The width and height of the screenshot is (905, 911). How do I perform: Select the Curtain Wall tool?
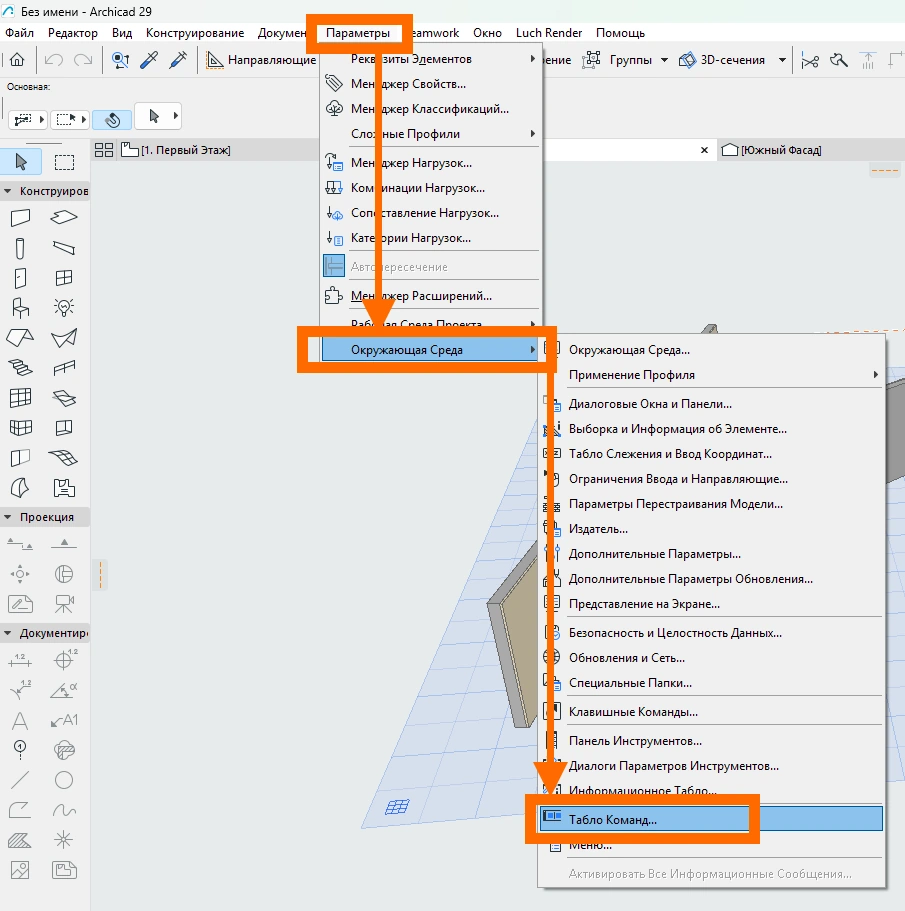tap(20, 398)
